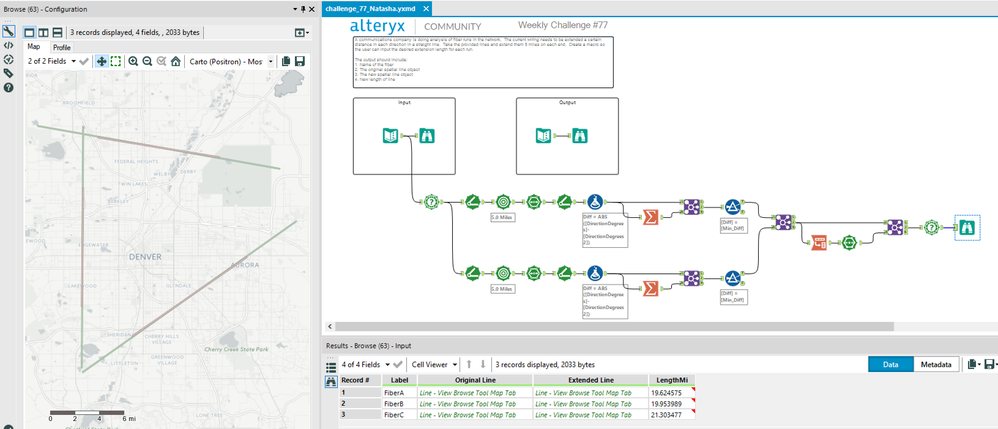This screenshot has width=998, height=429.
Task: Select the map rectangle selection tool
Action: [x=116, y=61]
